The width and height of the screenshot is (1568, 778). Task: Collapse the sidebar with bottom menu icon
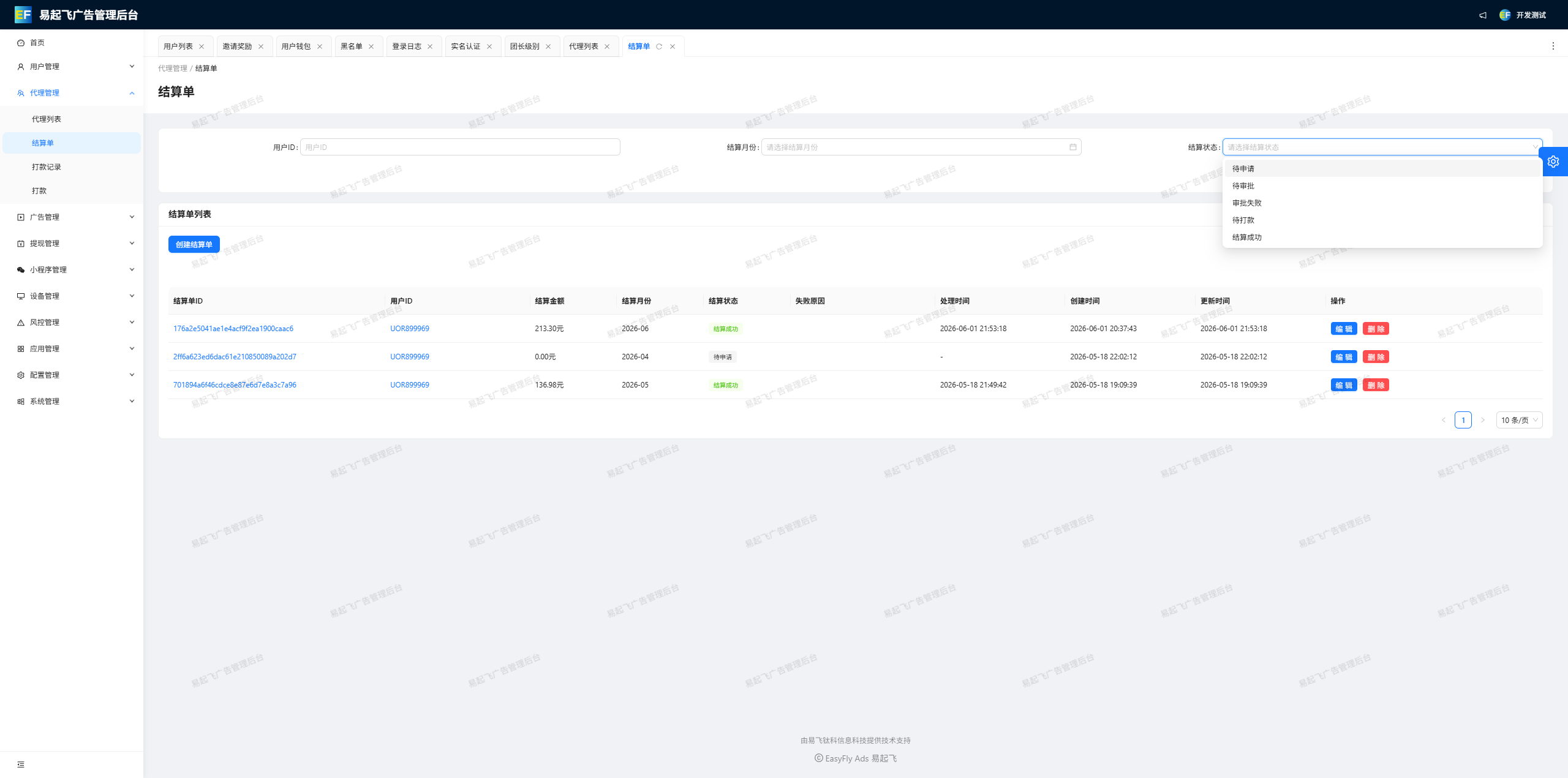[21, 765]
